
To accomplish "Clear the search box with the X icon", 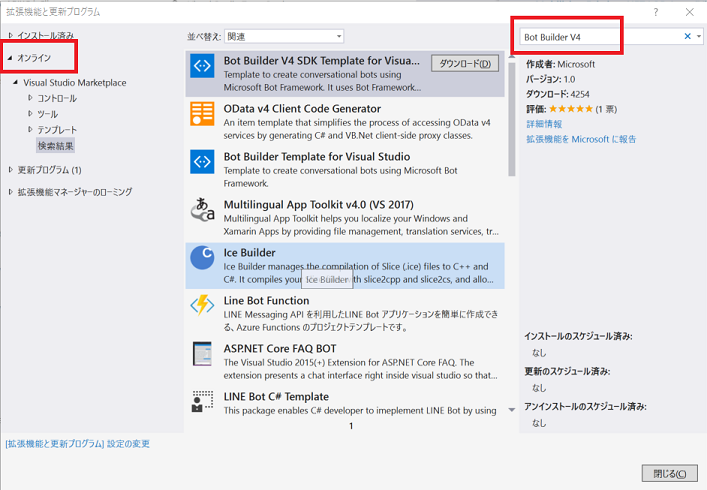I will pyautogui.click(x=687, y=37).
